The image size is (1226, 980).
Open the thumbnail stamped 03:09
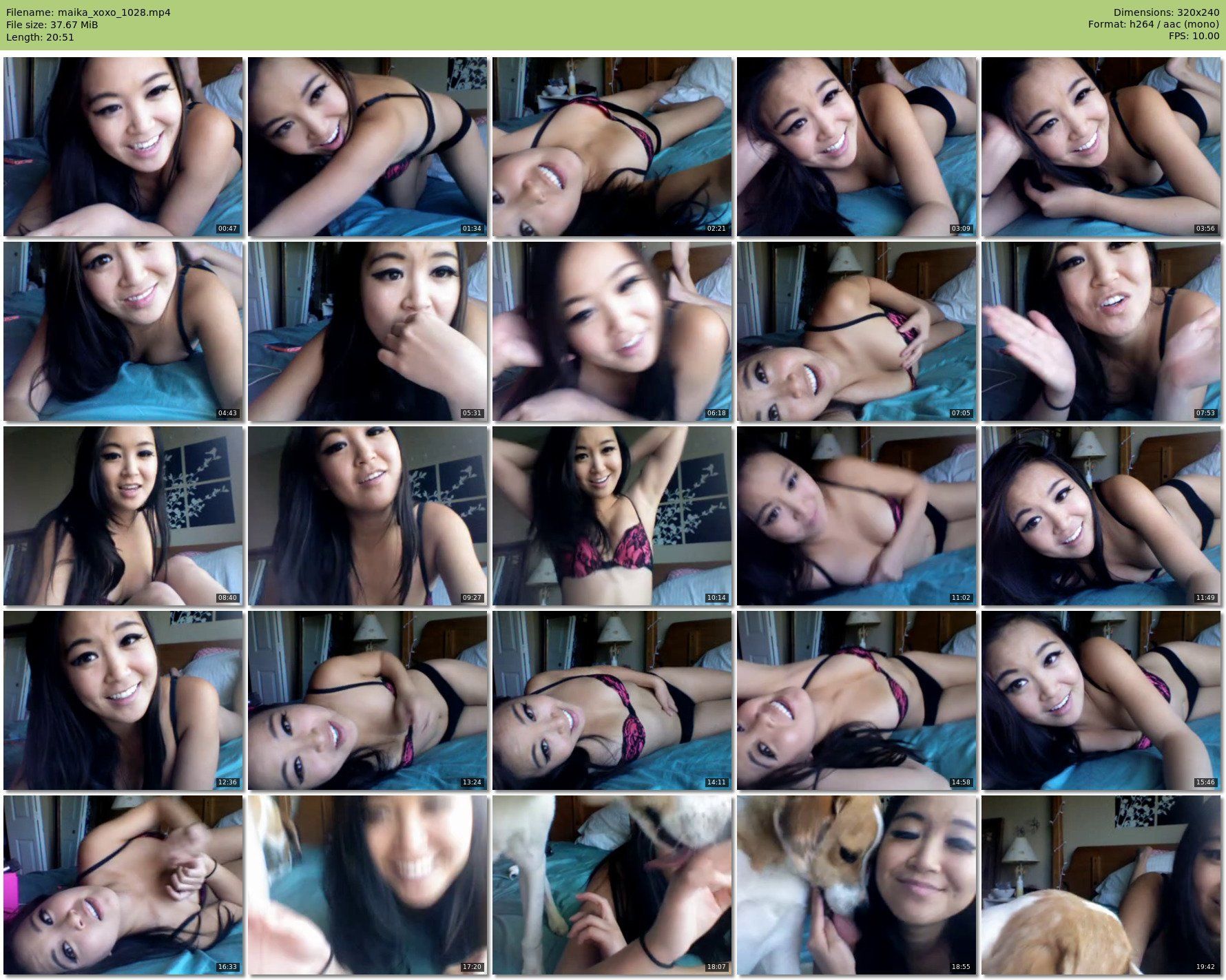857,147
